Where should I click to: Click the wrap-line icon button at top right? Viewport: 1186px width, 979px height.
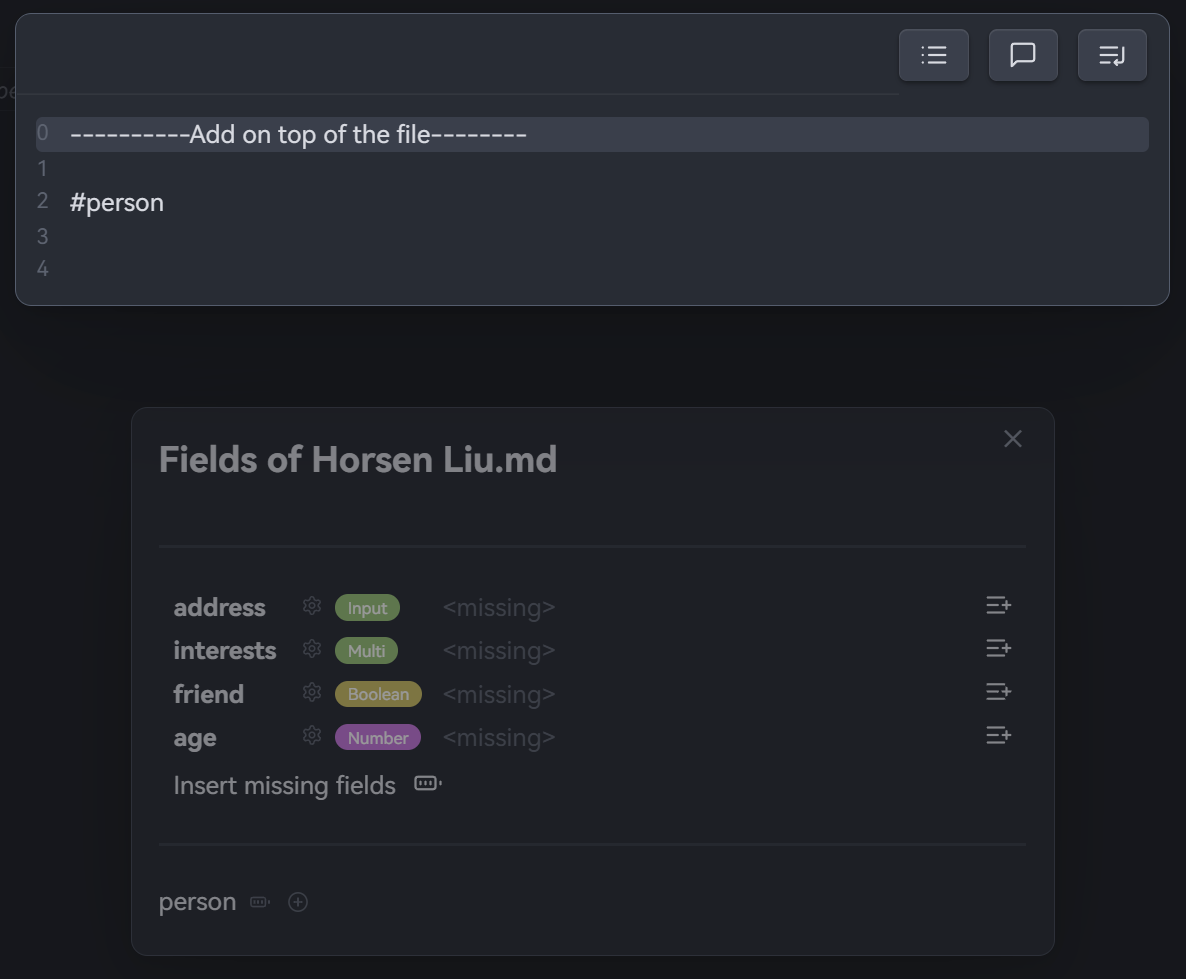tap(1112, 55)
